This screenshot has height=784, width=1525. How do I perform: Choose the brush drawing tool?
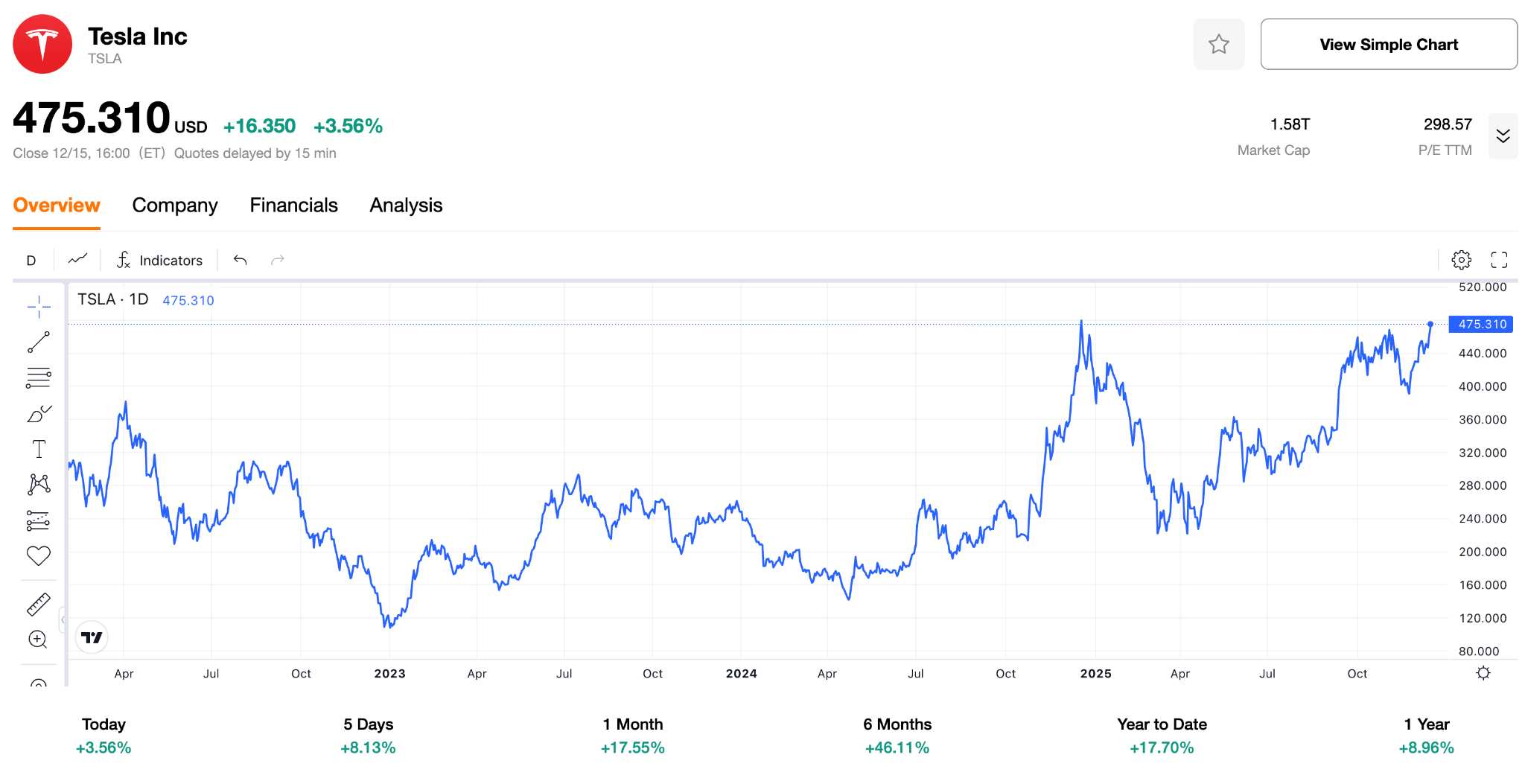pos(39,413)
